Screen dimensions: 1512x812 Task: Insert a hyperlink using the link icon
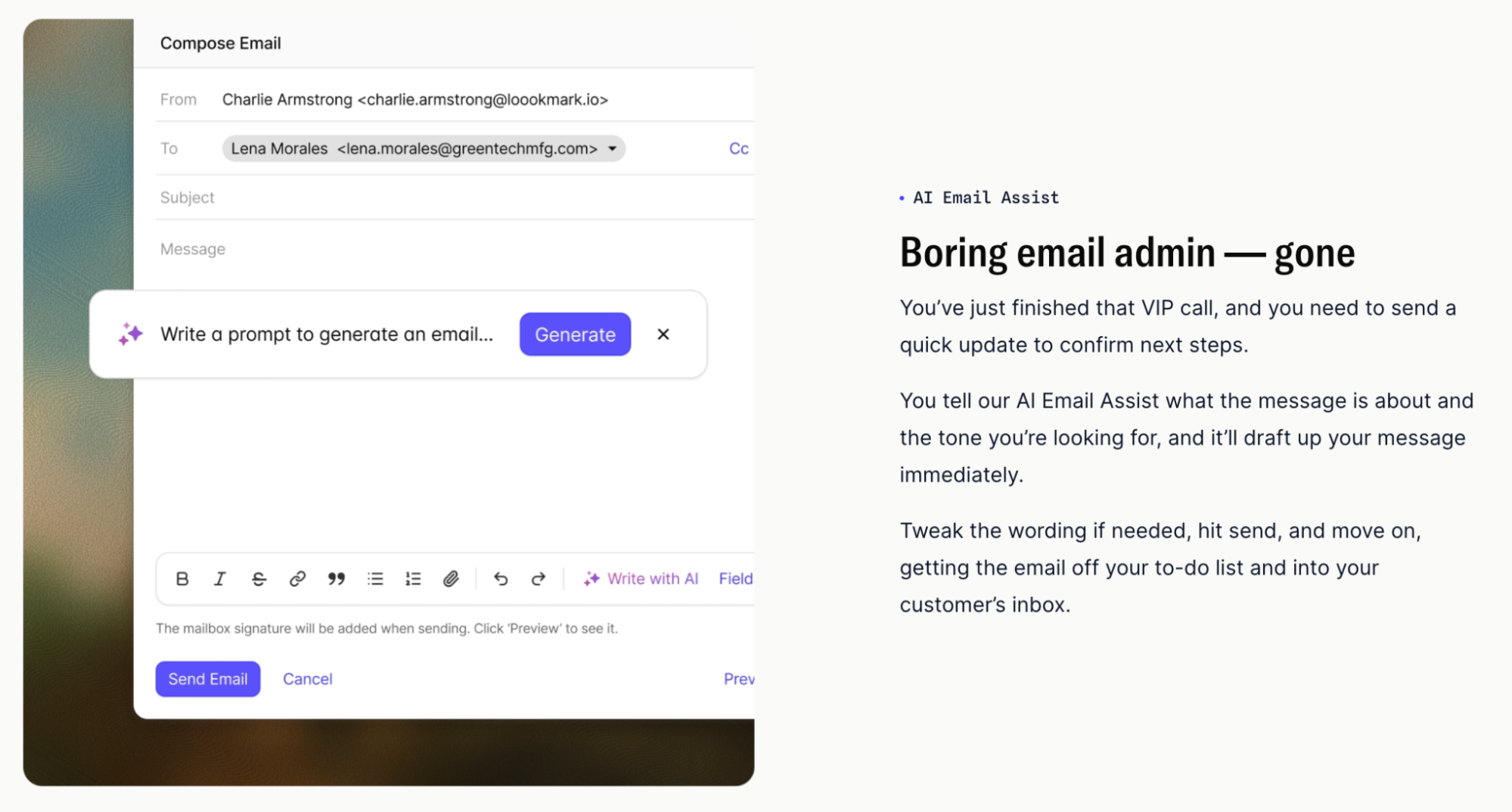point(297,578)
